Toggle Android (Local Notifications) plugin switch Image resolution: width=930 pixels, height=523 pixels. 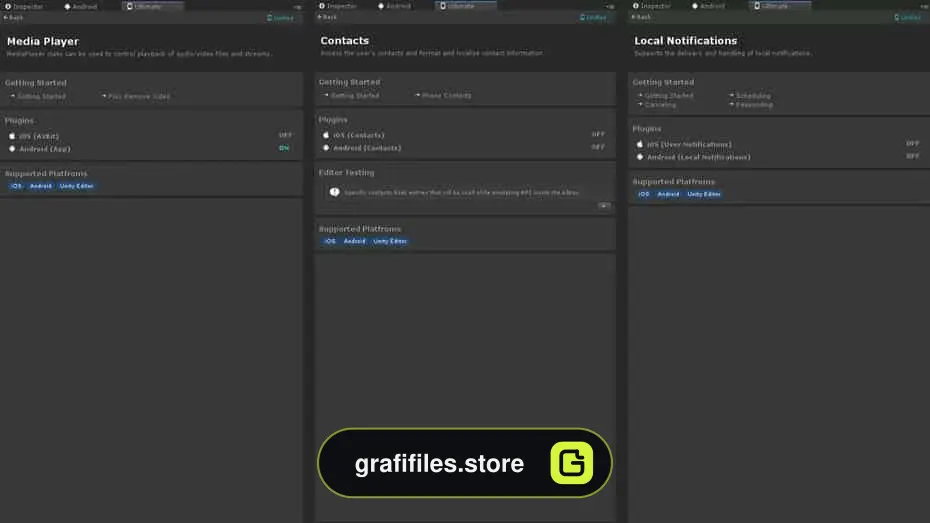[x=912, y=156]
